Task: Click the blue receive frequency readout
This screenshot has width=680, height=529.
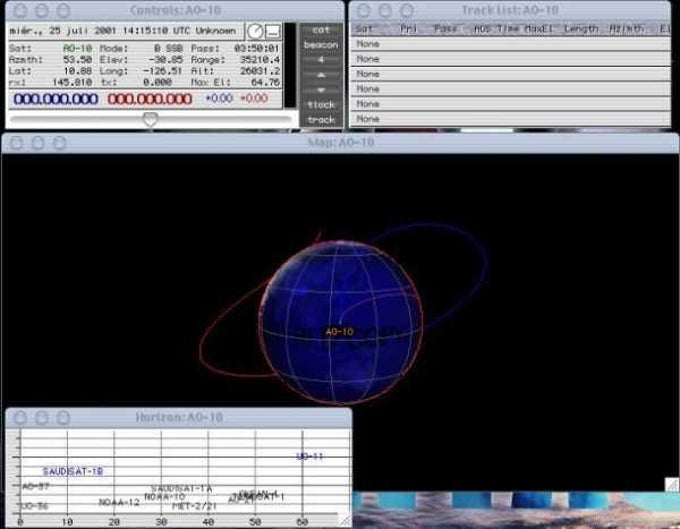Action: 56,99
